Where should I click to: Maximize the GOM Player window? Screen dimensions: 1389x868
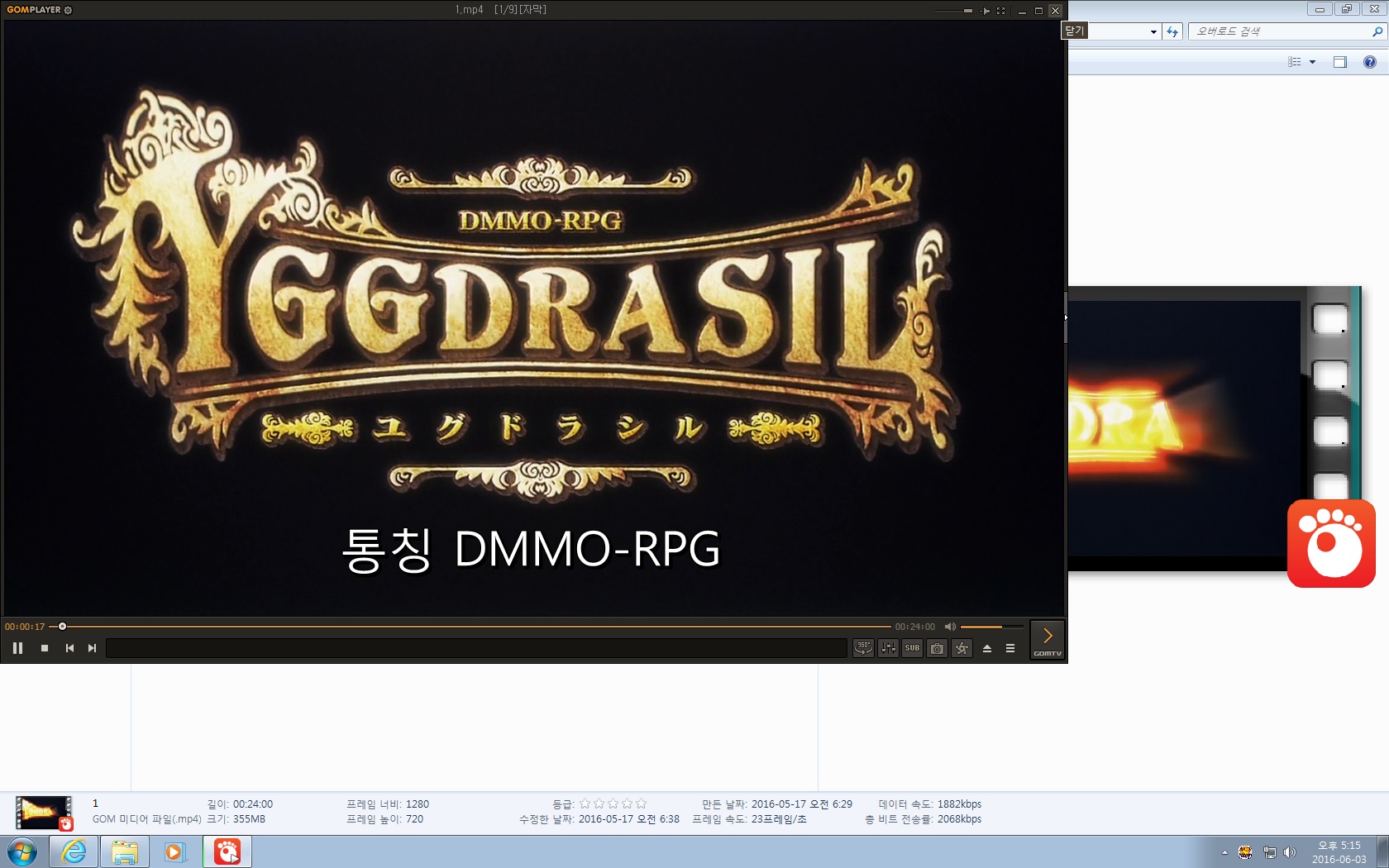pos(1038,11)
